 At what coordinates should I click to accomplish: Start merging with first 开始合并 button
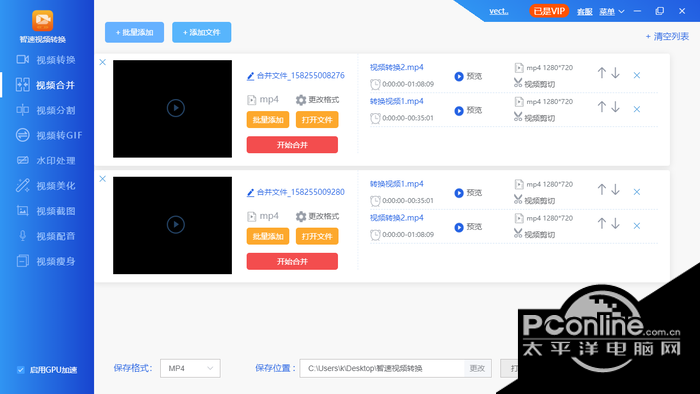292,145
